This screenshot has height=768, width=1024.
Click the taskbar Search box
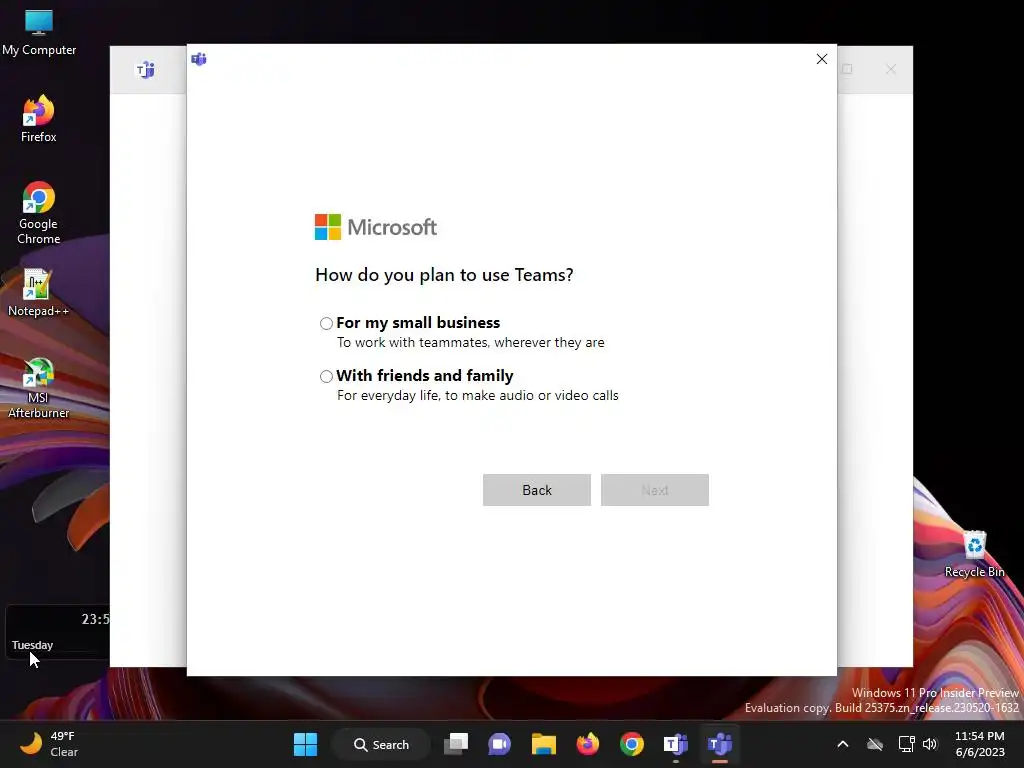381,744
